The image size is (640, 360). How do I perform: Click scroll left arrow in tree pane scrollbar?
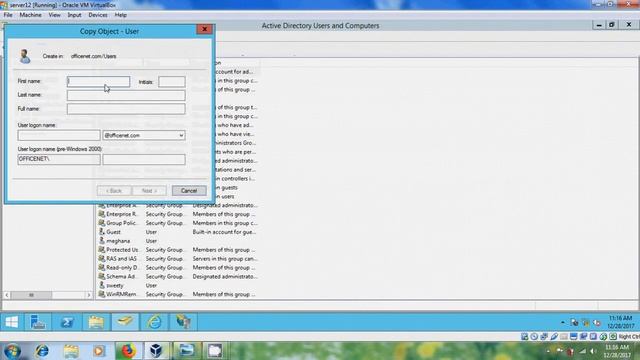(7, 295)
